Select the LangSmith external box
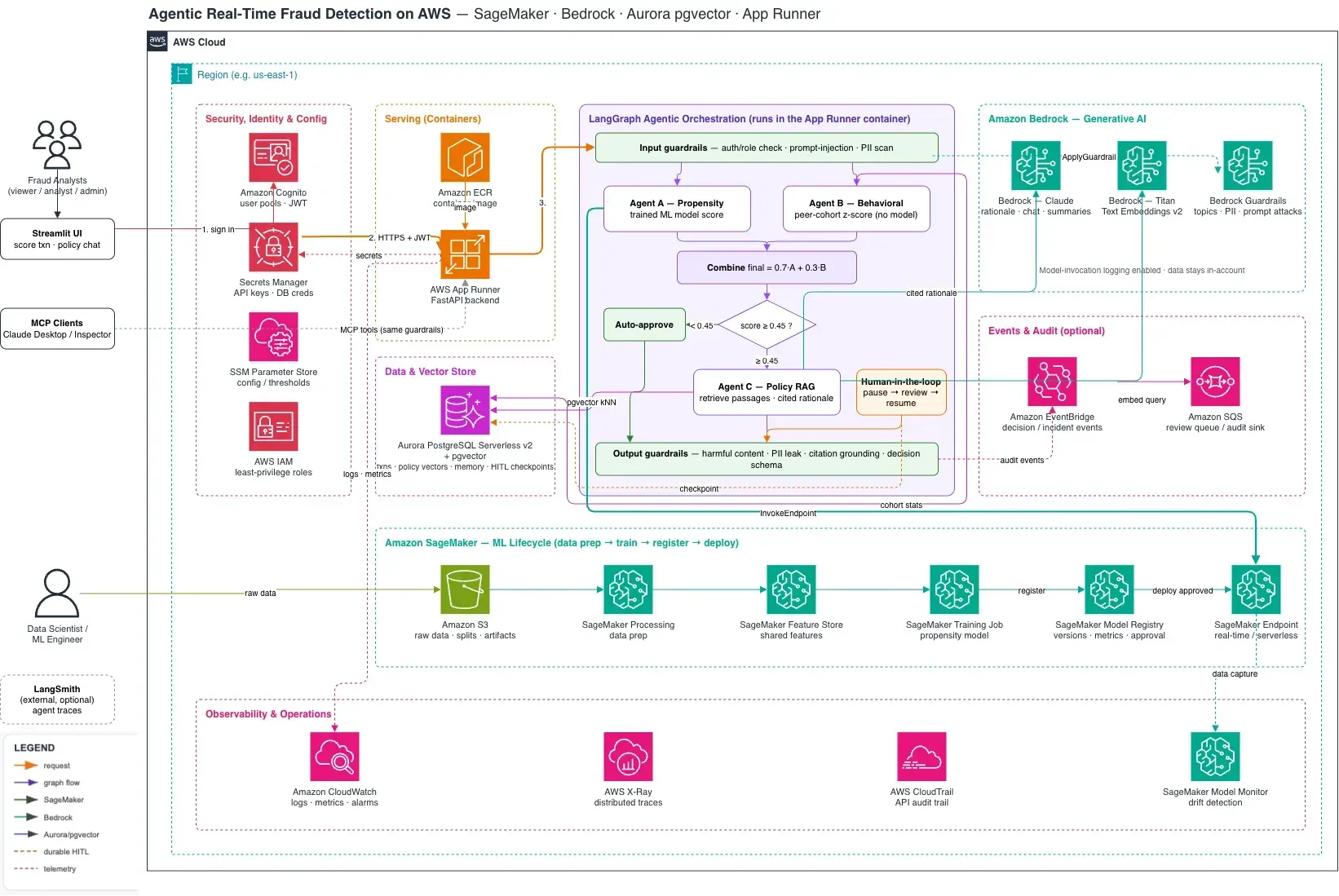The image size is (1339, 896). point(57,700)
